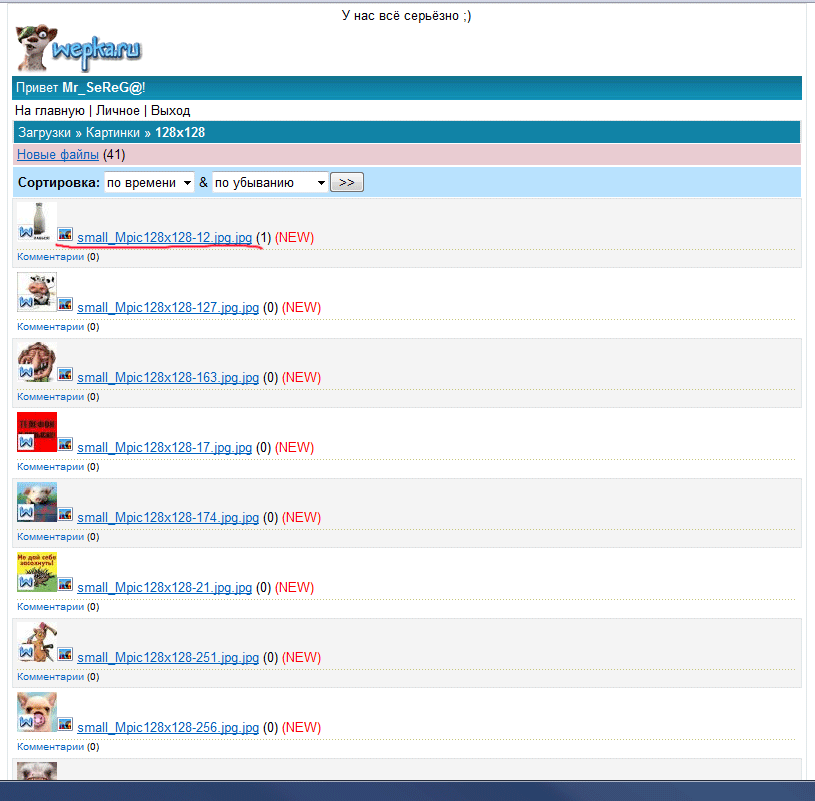Open pig thumbnail of small_Mpic128x128-174

(x=36, y=502)
